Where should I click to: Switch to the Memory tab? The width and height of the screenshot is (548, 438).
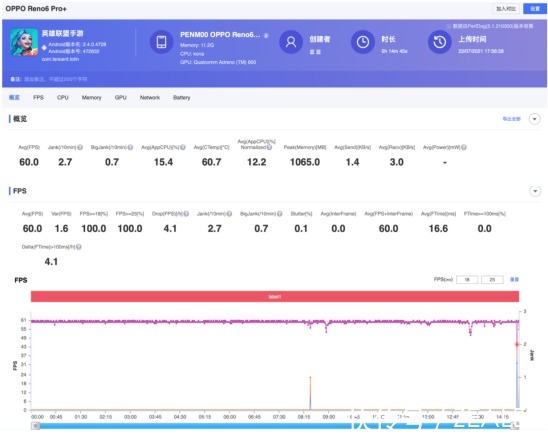click(x=92, y=98)
